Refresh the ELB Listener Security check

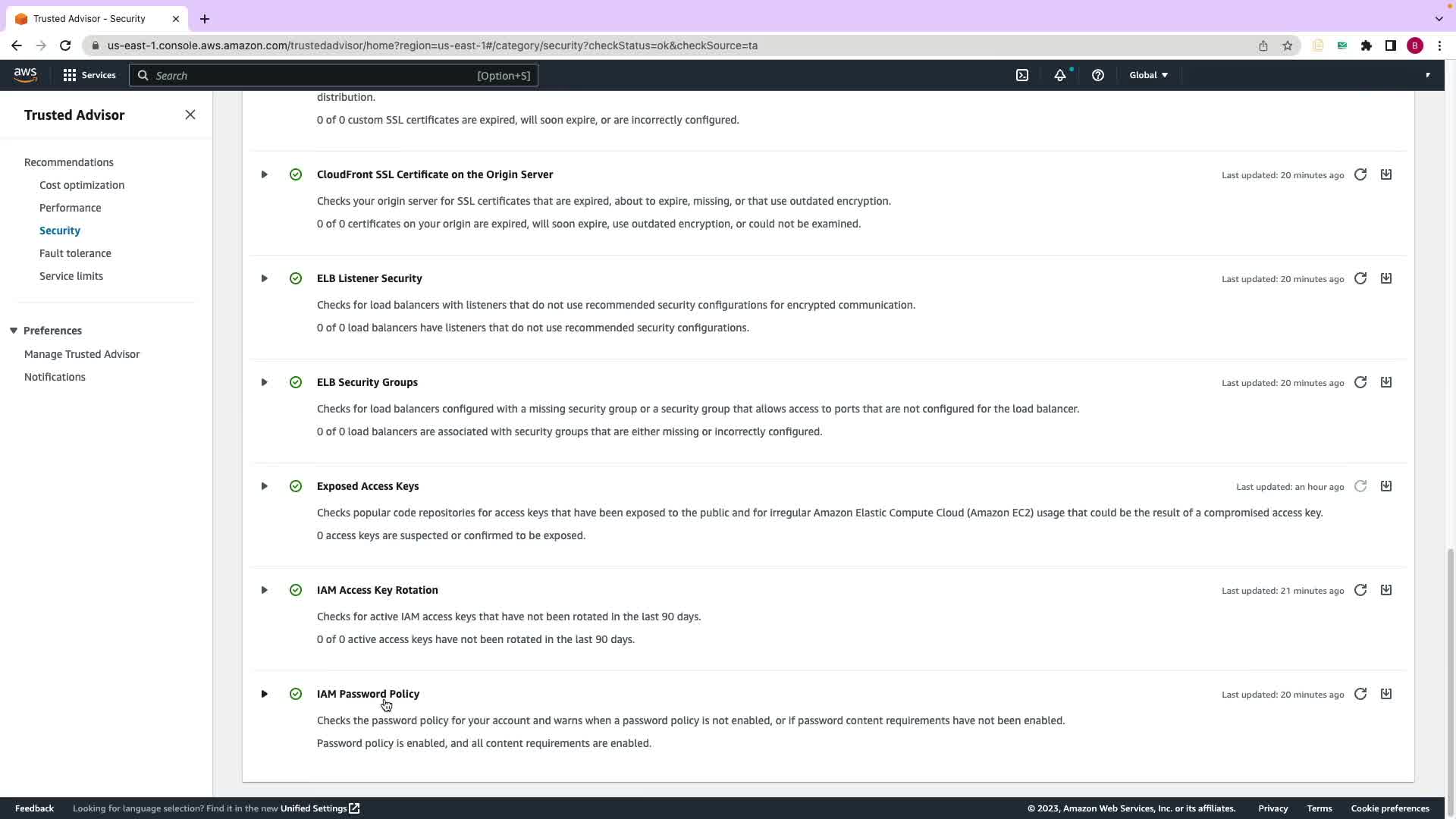coord(1360,279)
